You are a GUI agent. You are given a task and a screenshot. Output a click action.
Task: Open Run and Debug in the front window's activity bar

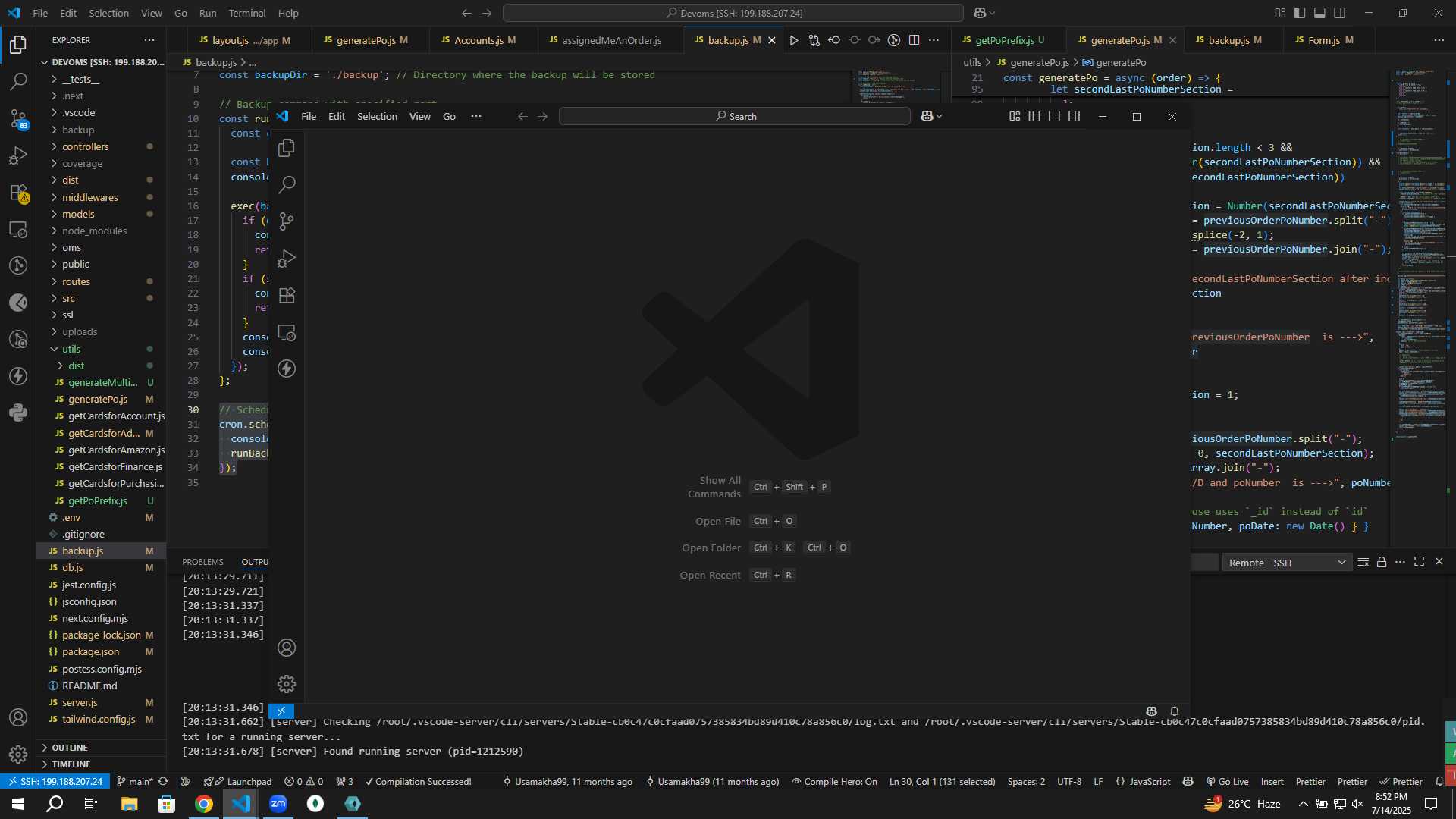[287, 259]
